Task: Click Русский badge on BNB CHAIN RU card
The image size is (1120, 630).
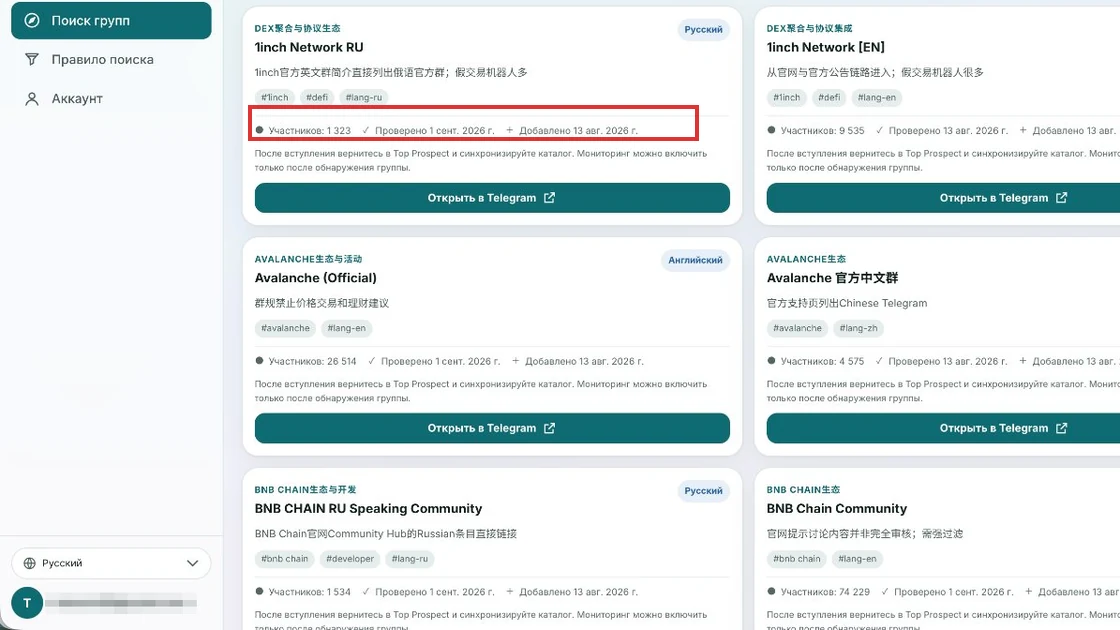Action: (x=704, y=491)
